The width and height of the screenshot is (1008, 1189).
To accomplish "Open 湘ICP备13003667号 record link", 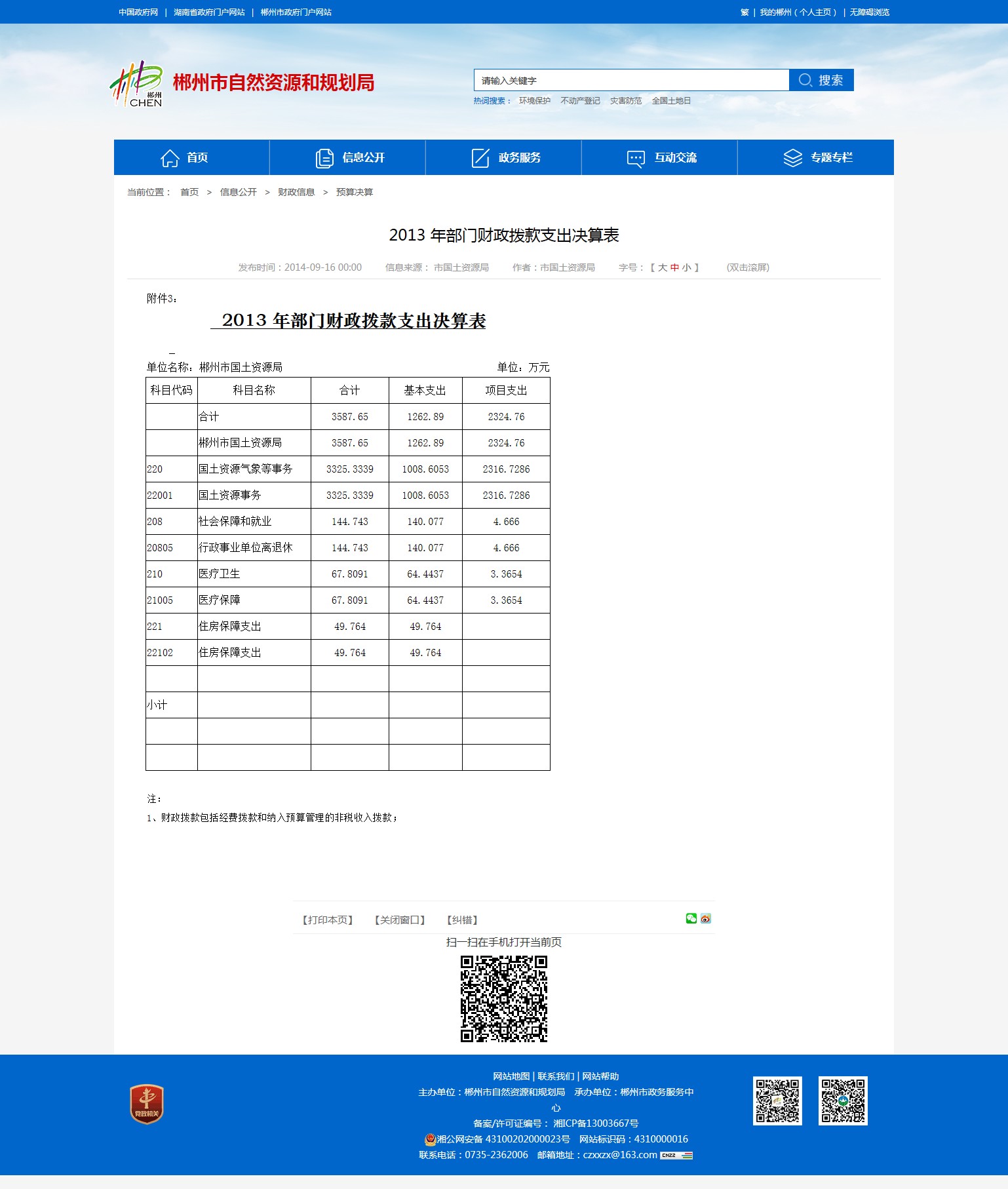I will click(596, 1123).
